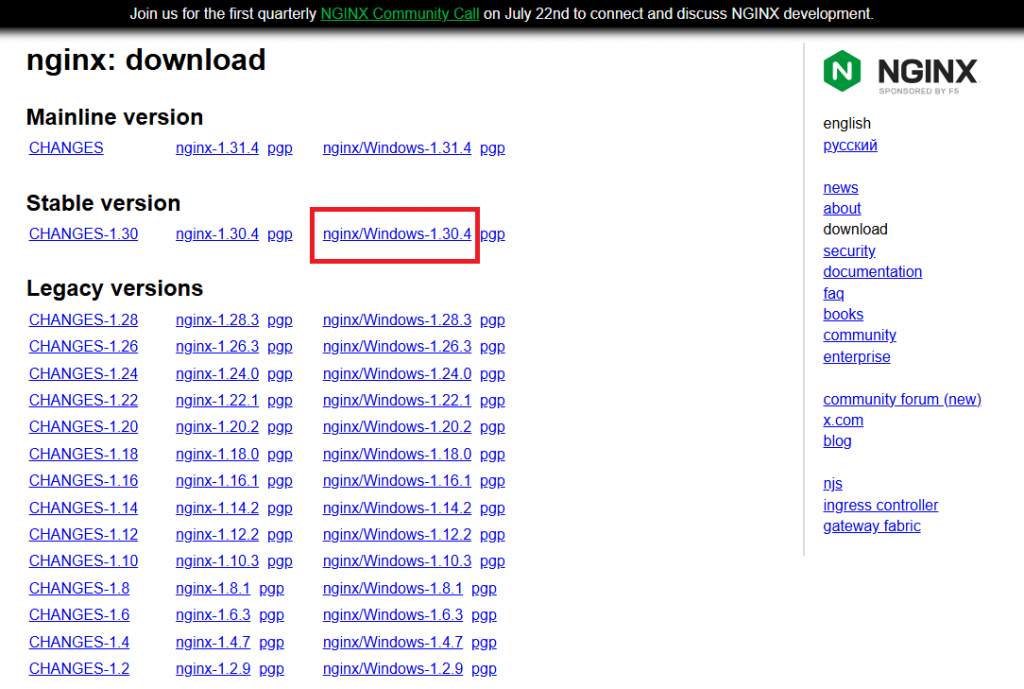Open CHANGES-1.4 link
This screenshot has width=1024, height=689.
click(x=79, y=642)
